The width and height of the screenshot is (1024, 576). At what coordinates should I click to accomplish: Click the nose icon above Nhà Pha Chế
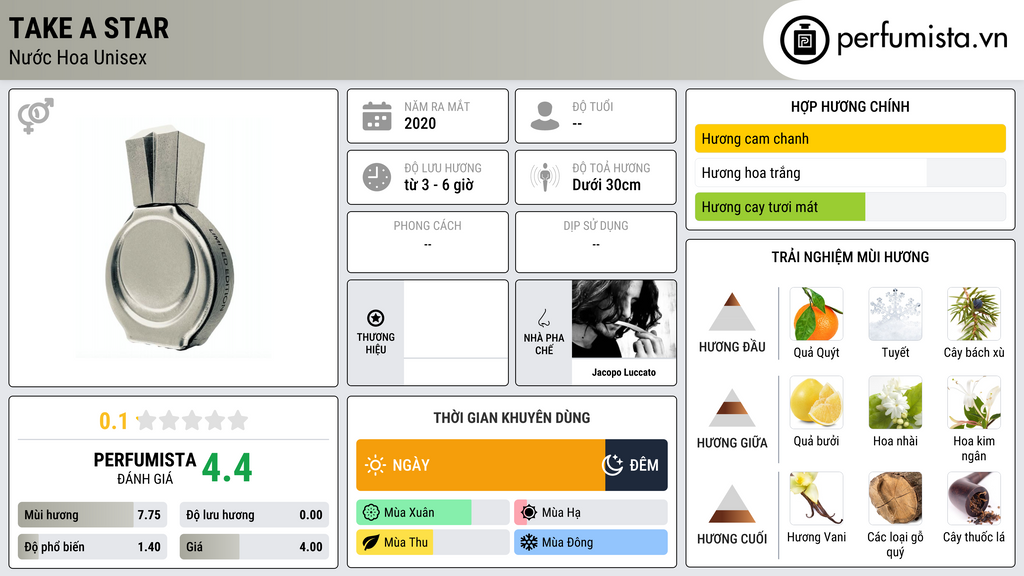tap(543, 318)
